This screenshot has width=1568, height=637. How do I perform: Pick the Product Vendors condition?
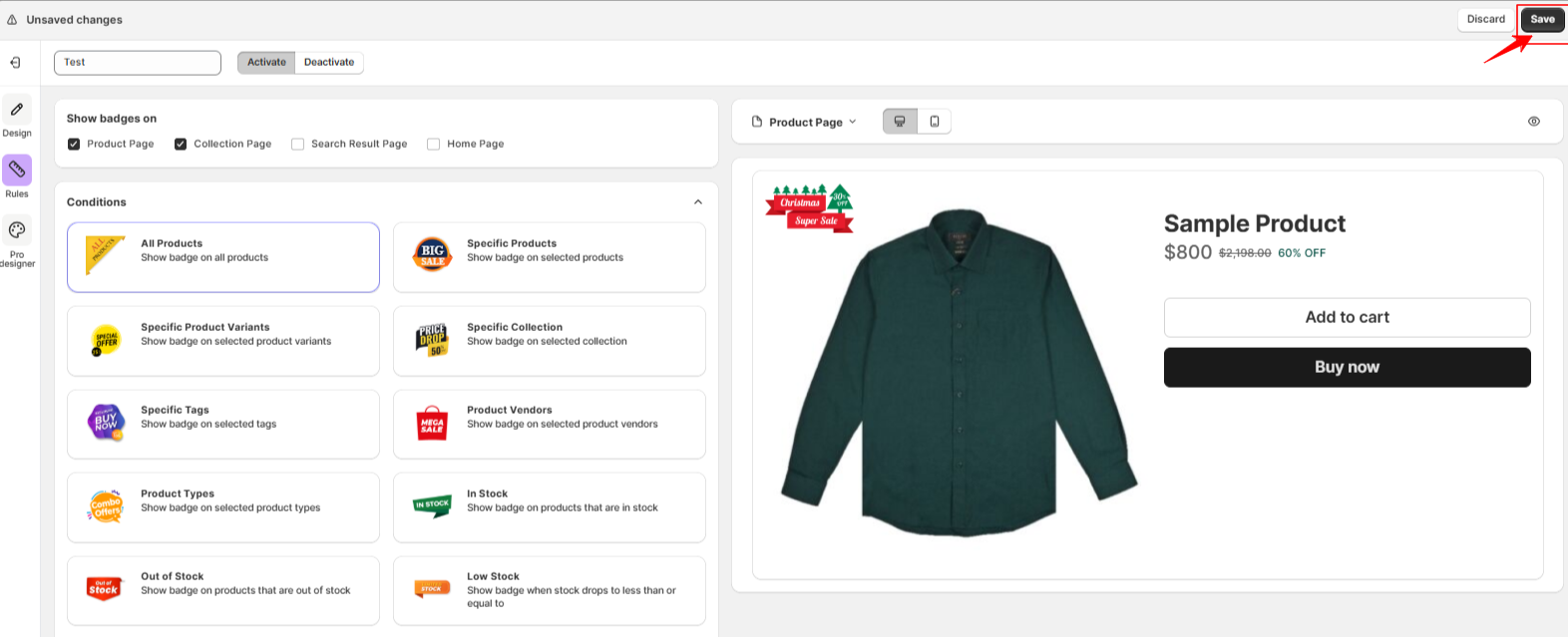550,424
